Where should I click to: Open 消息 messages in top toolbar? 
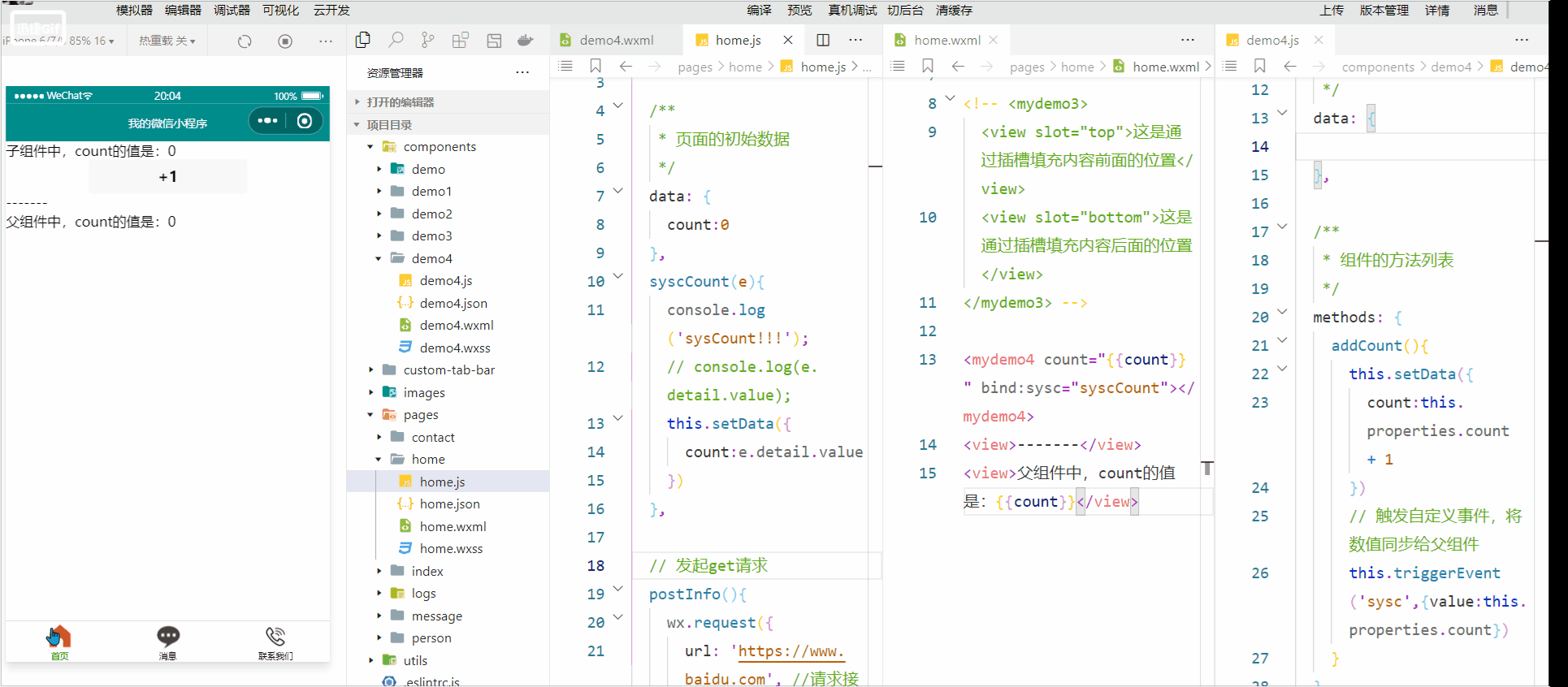pyautogui.click(x=1486, y=10)
